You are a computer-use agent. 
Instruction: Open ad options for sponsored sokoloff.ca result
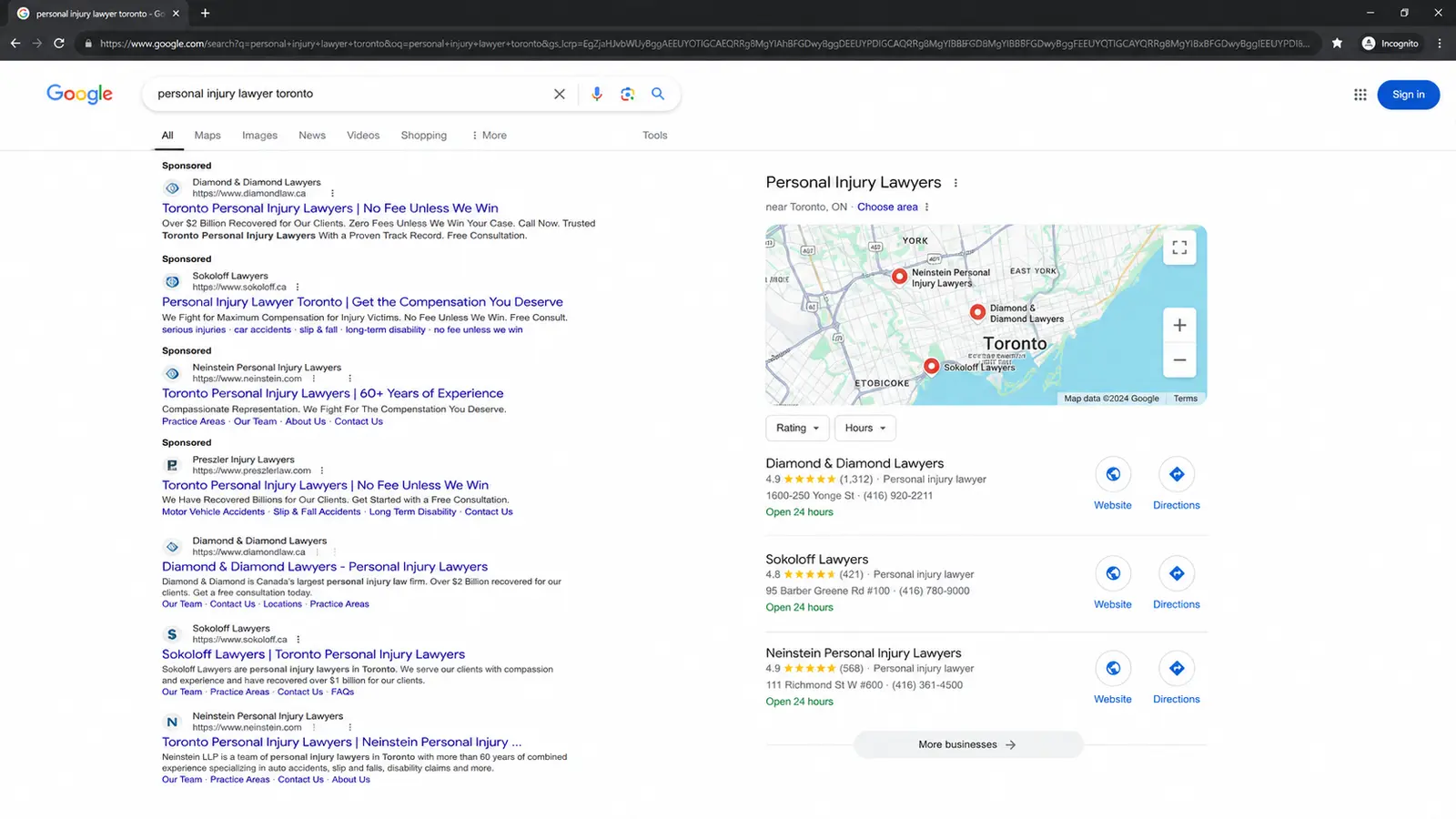point(298,287)
